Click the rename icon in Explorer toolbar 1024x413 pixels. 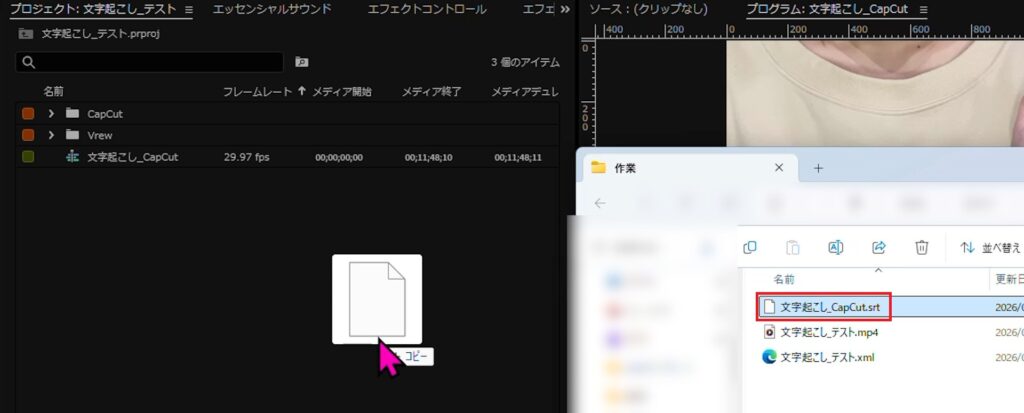pos(836,247)
